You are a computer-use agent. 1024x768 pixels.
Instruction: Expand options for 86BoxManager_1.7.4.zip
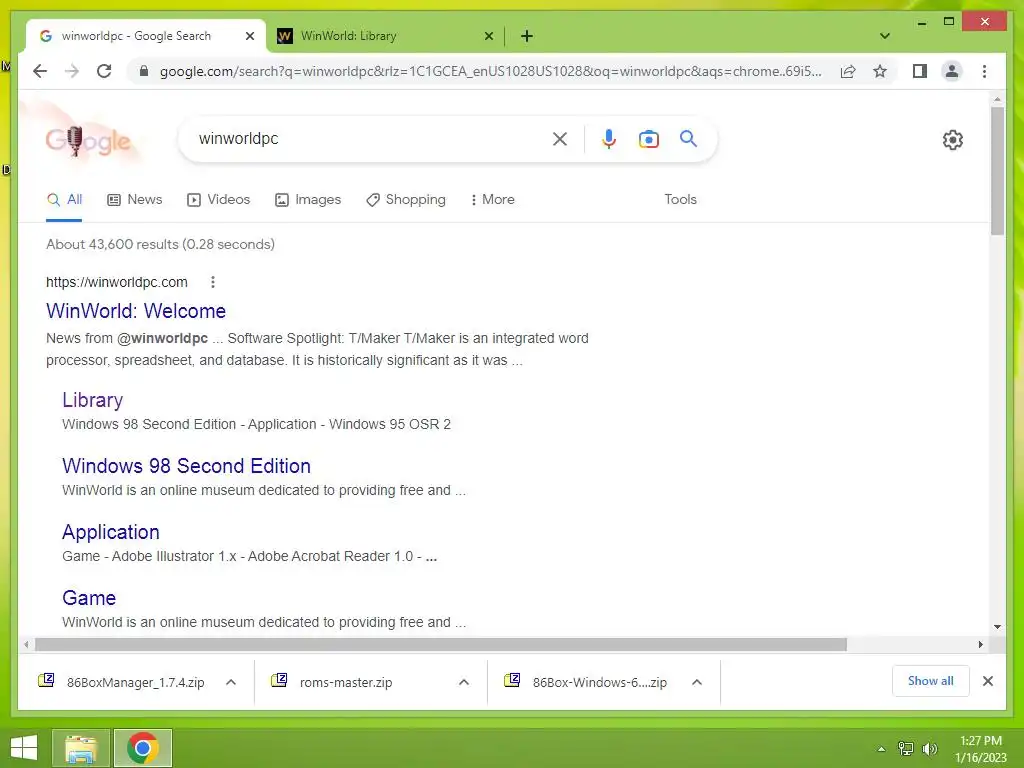pos(231,682)
